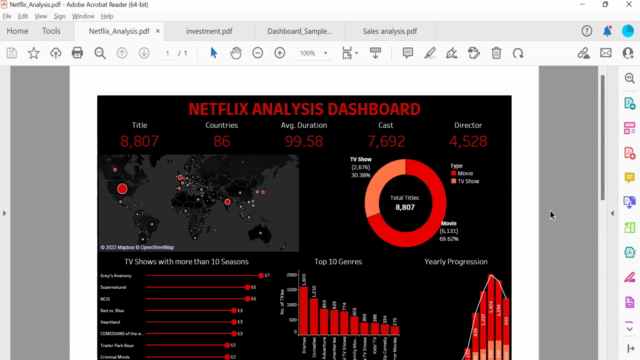Send the file by email envelope icon
640x360 pixels.
pos(606,53)
